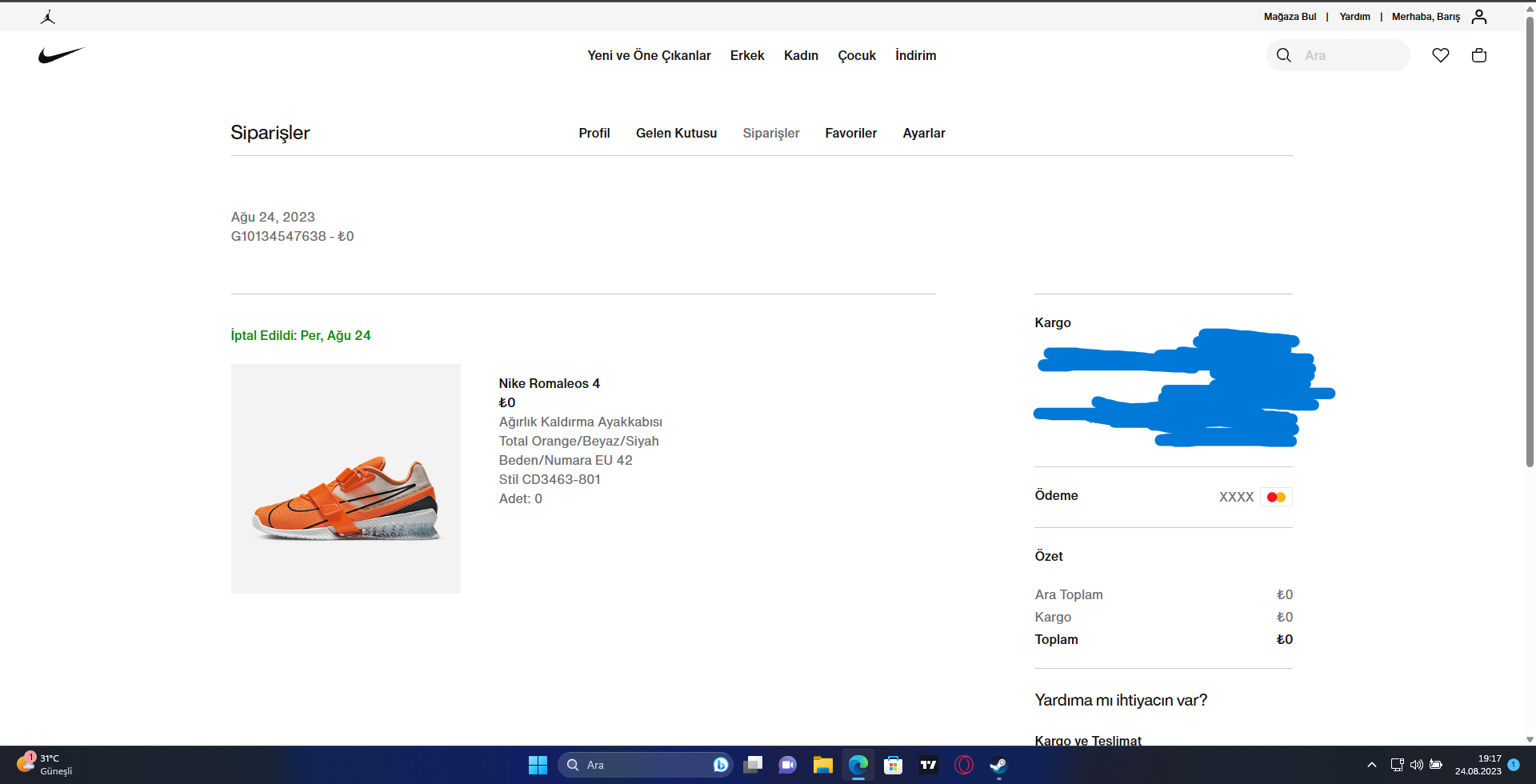This screenshot has width=1536, height=784.
Task: Click the Total Orange/Beyaz/Siyah color text
Action: point(579,441)
